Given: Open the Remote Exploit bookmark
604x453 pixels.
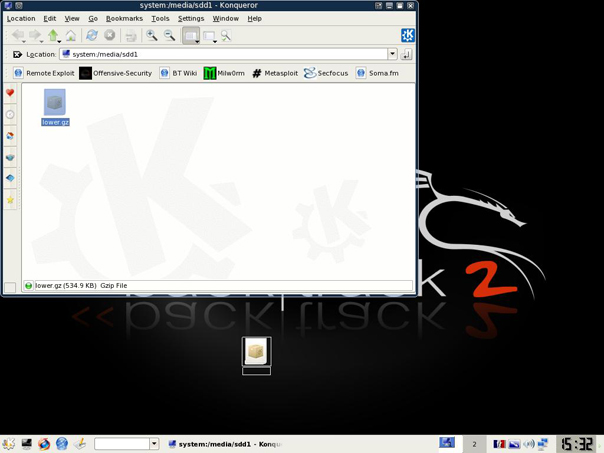Looking at the screenshot, I should coord(44,73).
